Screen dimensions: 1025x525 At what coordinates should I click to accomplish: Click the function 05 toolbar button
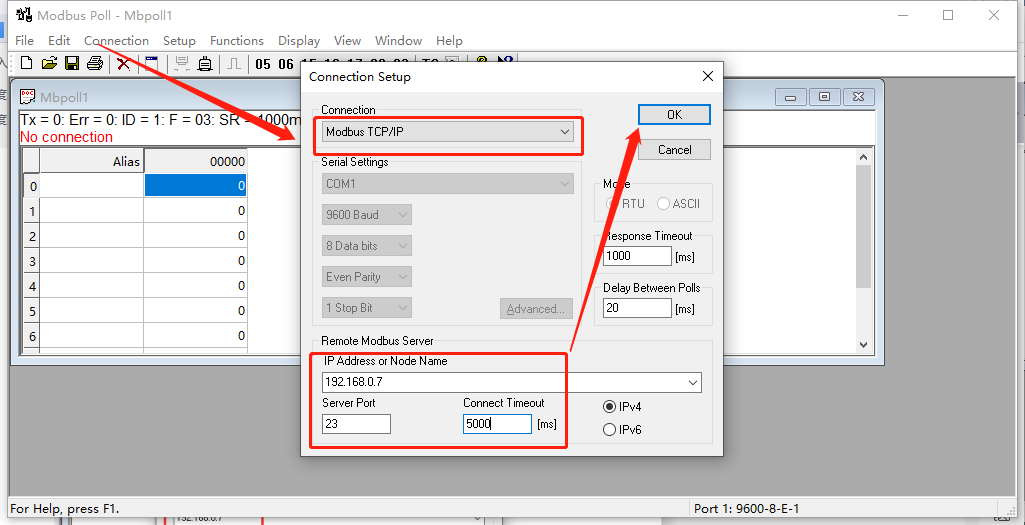pyautogui.click(x=263, y=65)
